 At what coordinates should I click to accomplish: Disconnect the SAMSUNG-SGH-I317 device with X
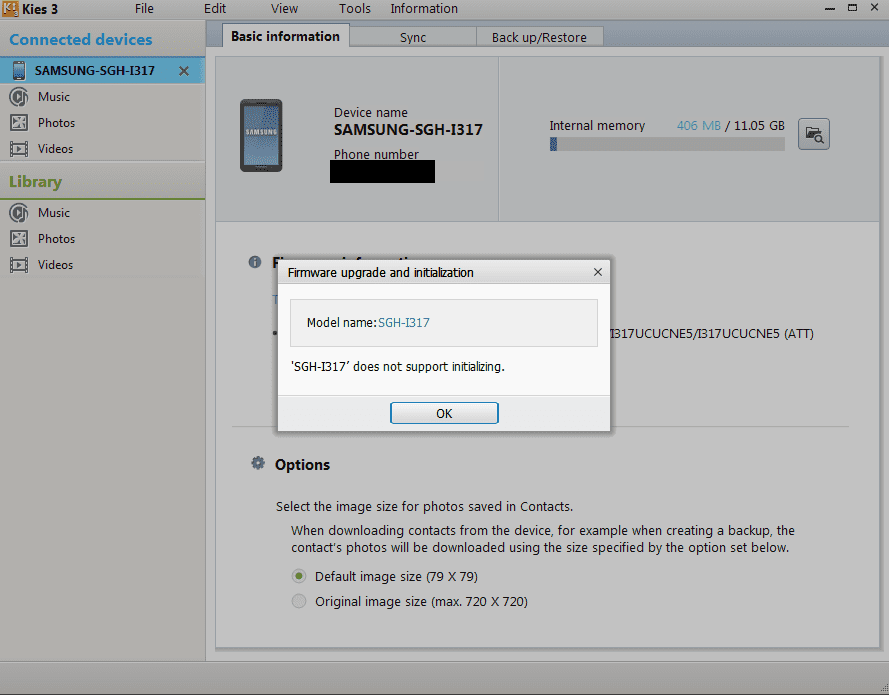coord(184,71)
